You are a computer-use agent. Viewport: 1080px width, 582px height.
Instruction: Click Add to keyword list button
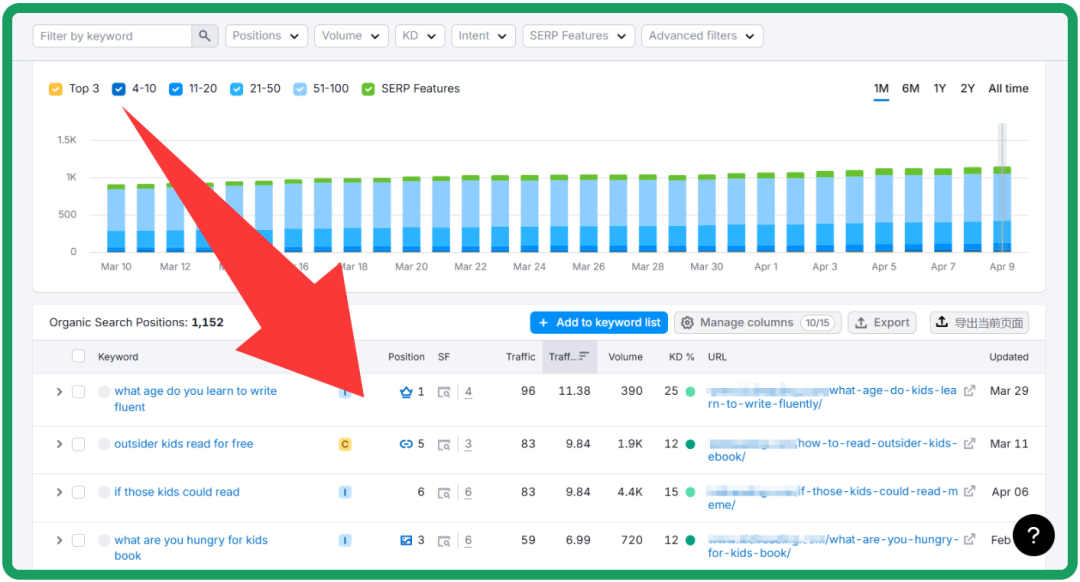(x=598, y=323)
